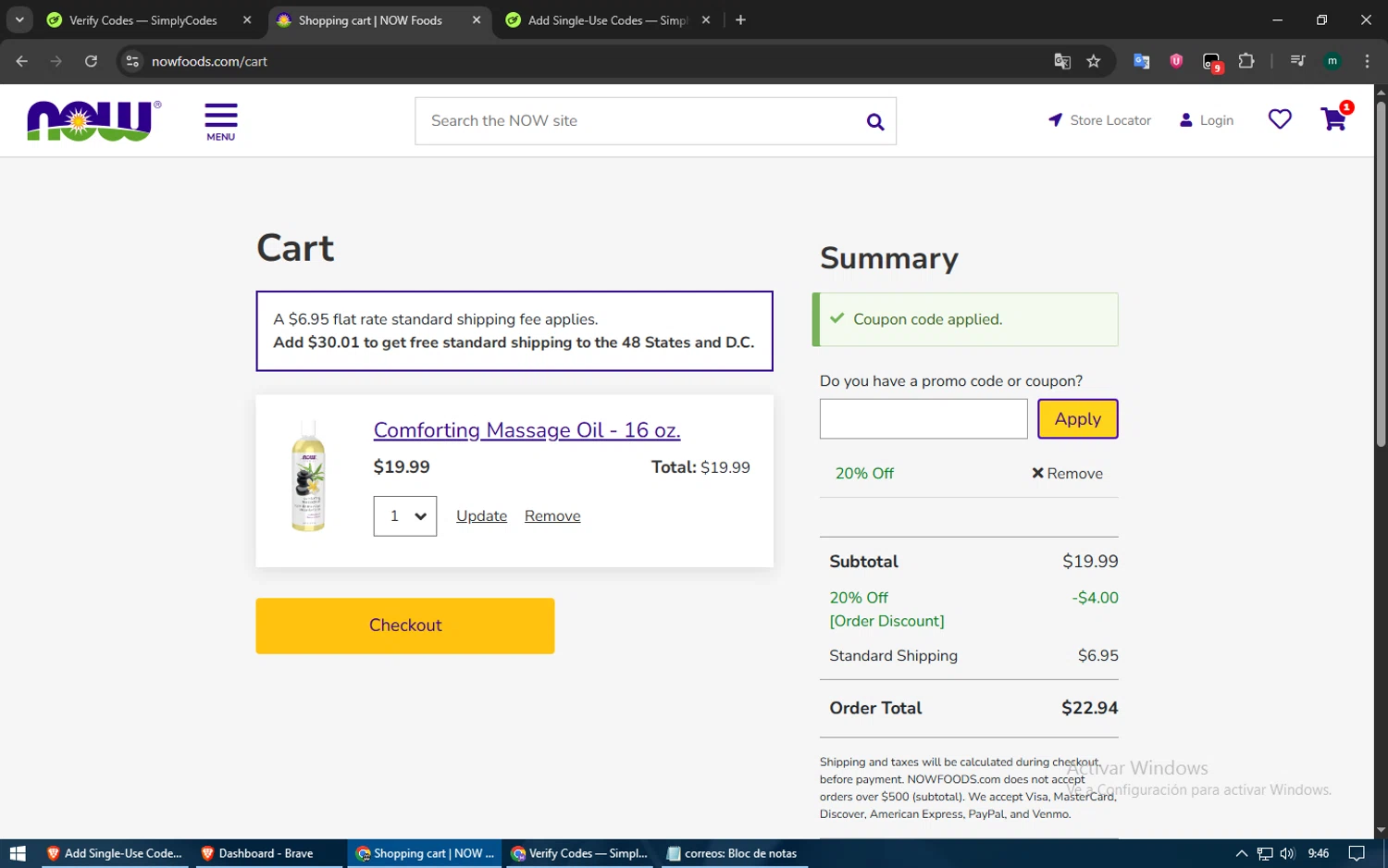Open a new browser tab
The height and width of the screenshot is (868, 1388).
[x=740, y=20]
